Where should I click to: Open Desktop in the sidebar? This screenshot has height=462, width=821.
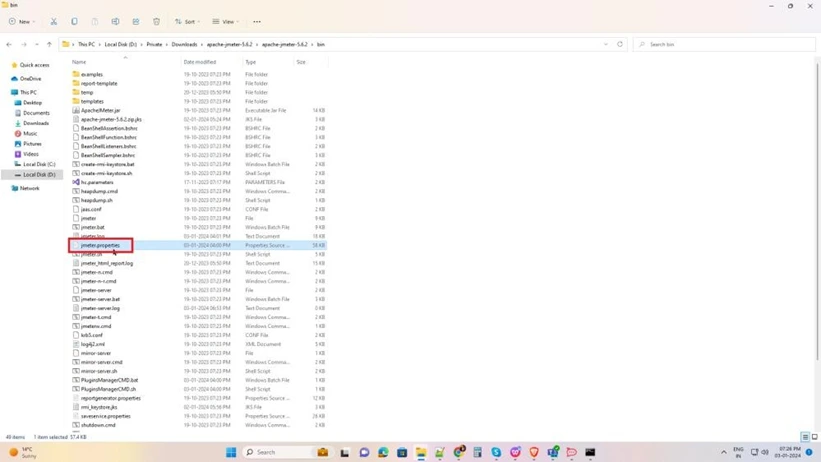pyautogui.click(x=28, y=103)
